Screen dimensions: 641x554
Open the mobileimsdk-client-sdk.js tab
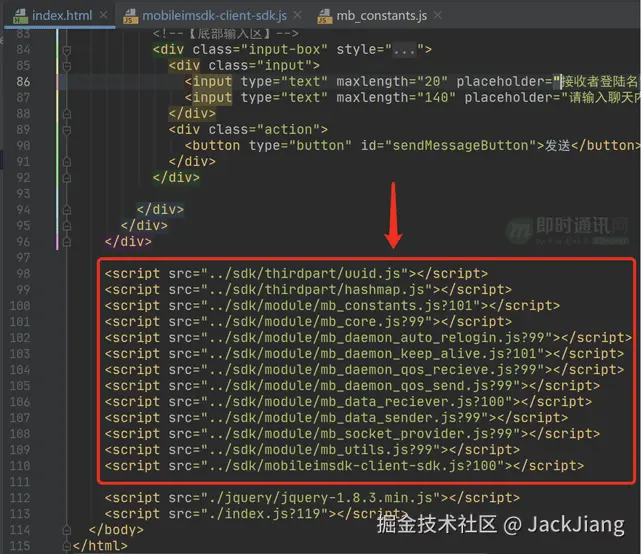[x=214, y=16]
